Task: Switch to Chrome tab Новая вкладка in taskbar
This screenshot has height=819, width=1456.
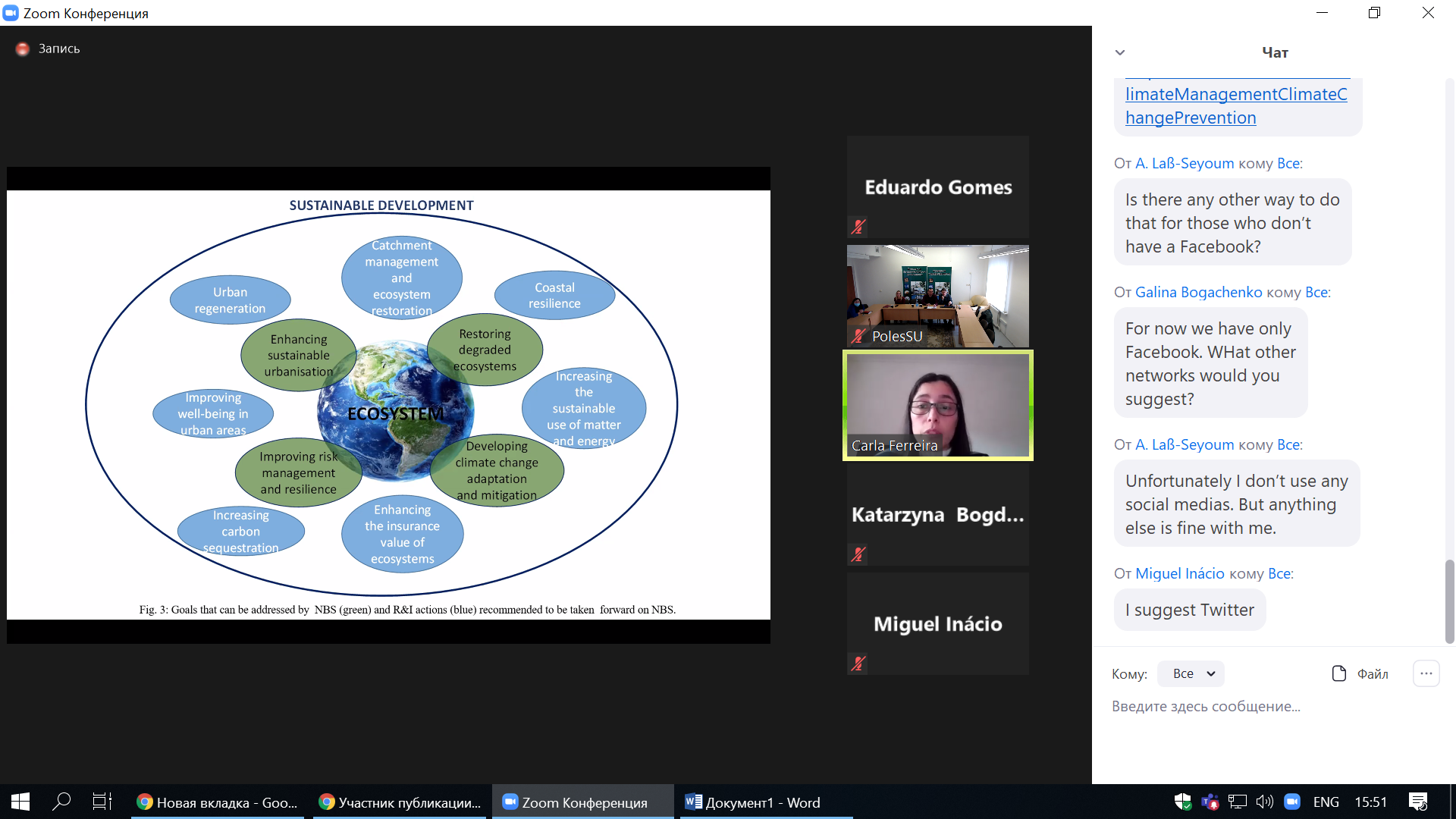Action: [x=218, y=802]
